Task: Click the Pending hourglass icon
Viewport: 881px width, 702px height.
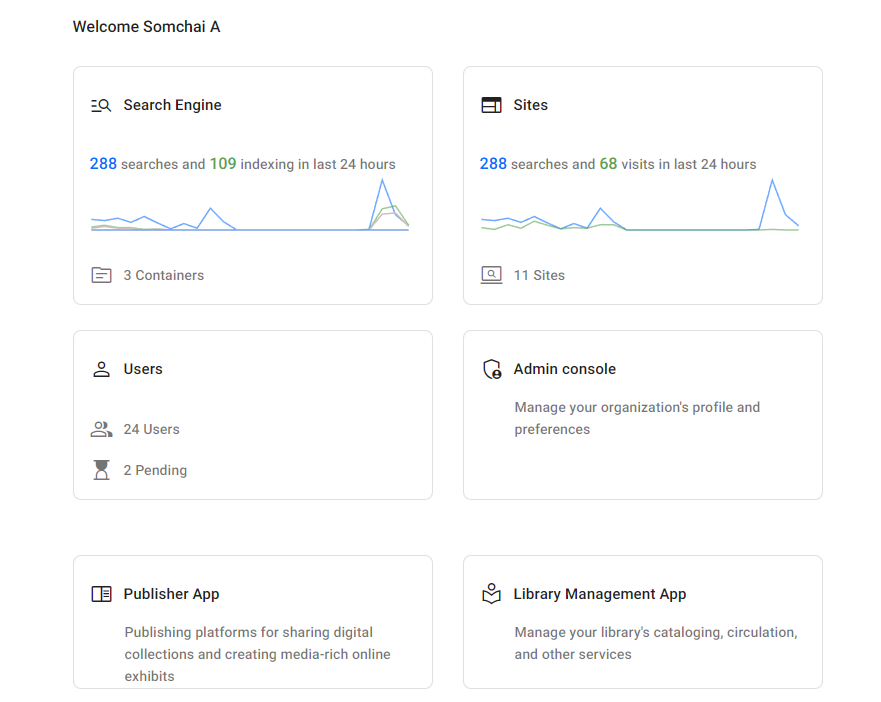Action: (x=101, y=470)
